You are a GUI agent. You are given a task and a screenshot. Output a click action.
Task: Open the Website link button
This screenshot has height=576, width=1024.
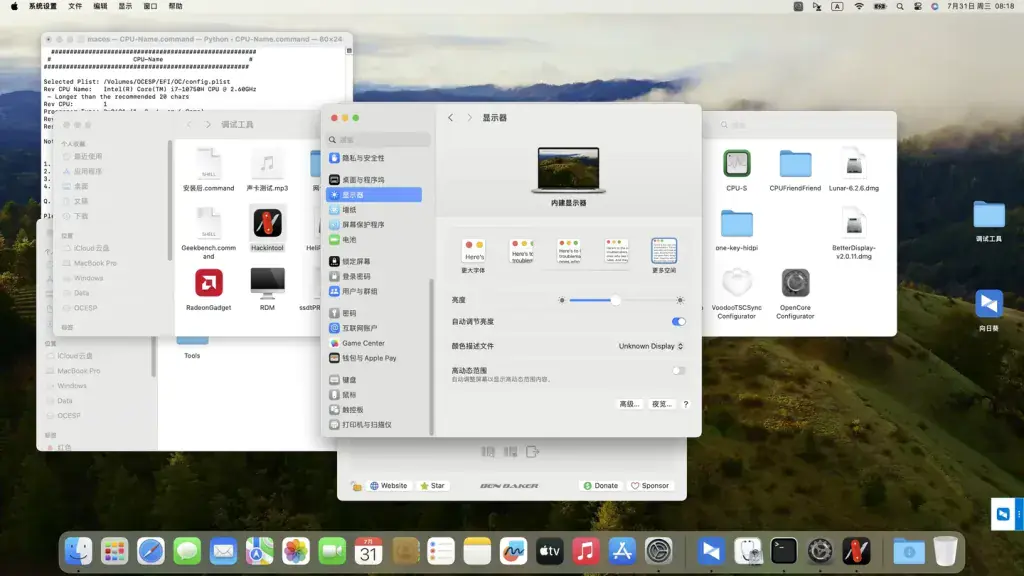tap(389, 486)
